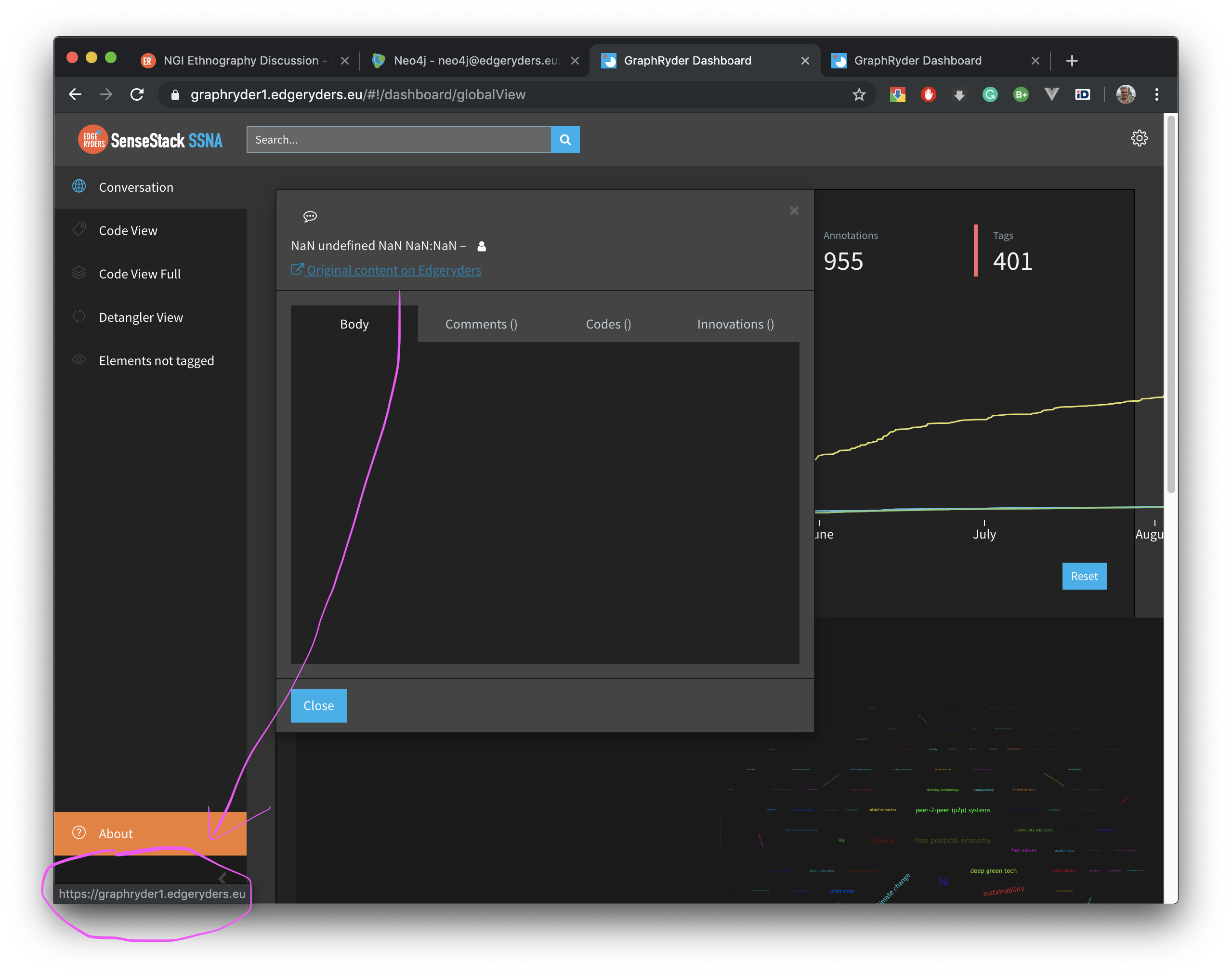Click the Annotations 955 counter
The width and height of the screenshot is (1232, 975).
coord(850,252)
